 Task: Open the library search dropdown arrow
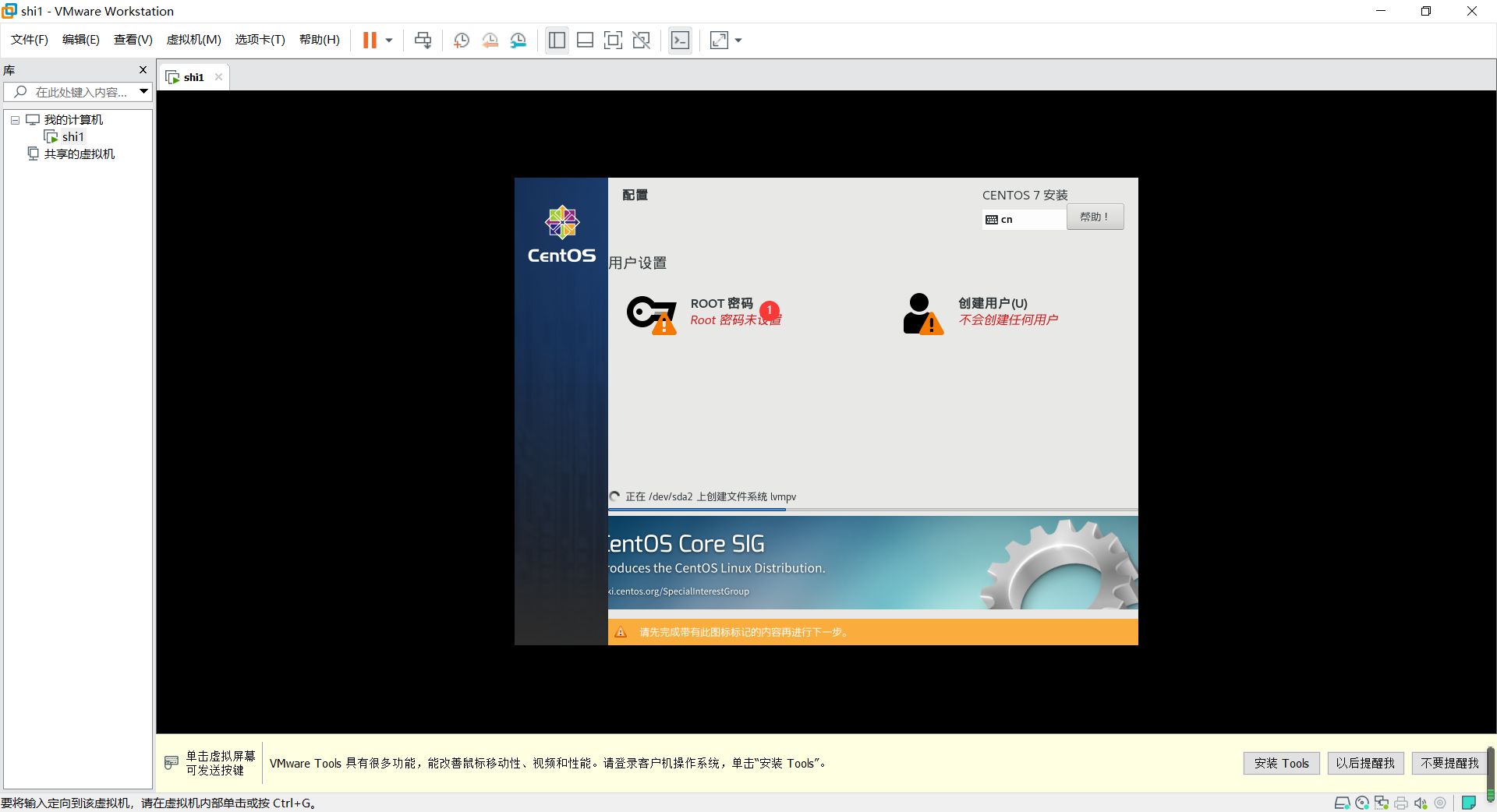144,92
